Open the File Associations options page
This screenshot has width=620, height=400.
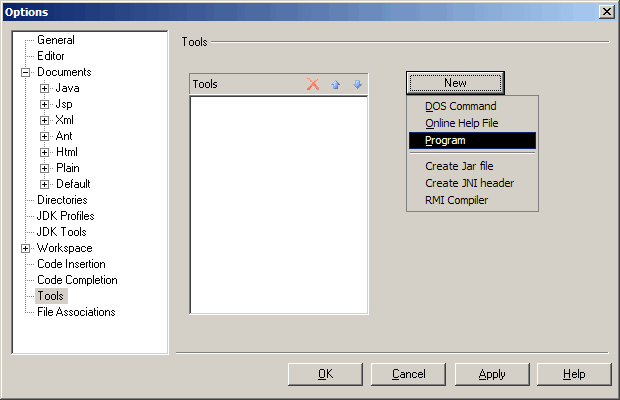click(x=76, y=312)
